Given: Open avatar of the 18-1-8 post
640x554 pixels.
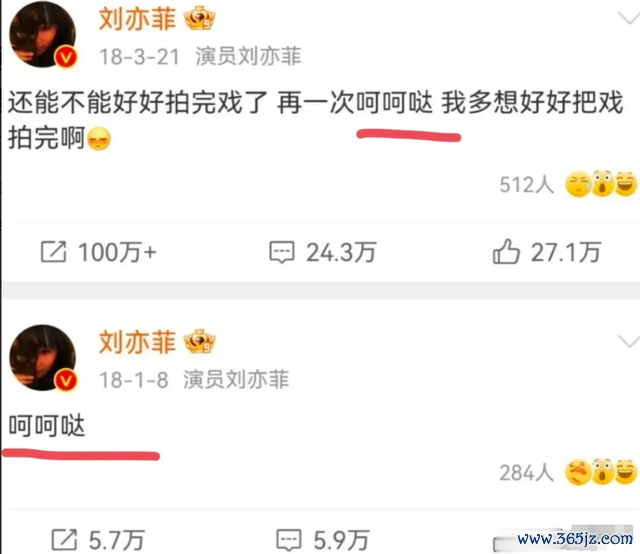Looking at the screenshot, I should pyautogui.click(x=42, y=357).
